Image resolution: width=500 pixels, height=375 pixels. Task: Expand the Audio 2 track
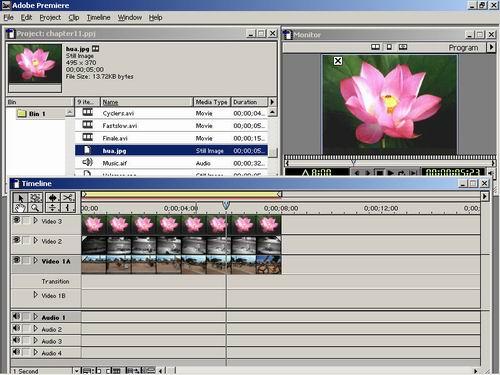(35, 329)
